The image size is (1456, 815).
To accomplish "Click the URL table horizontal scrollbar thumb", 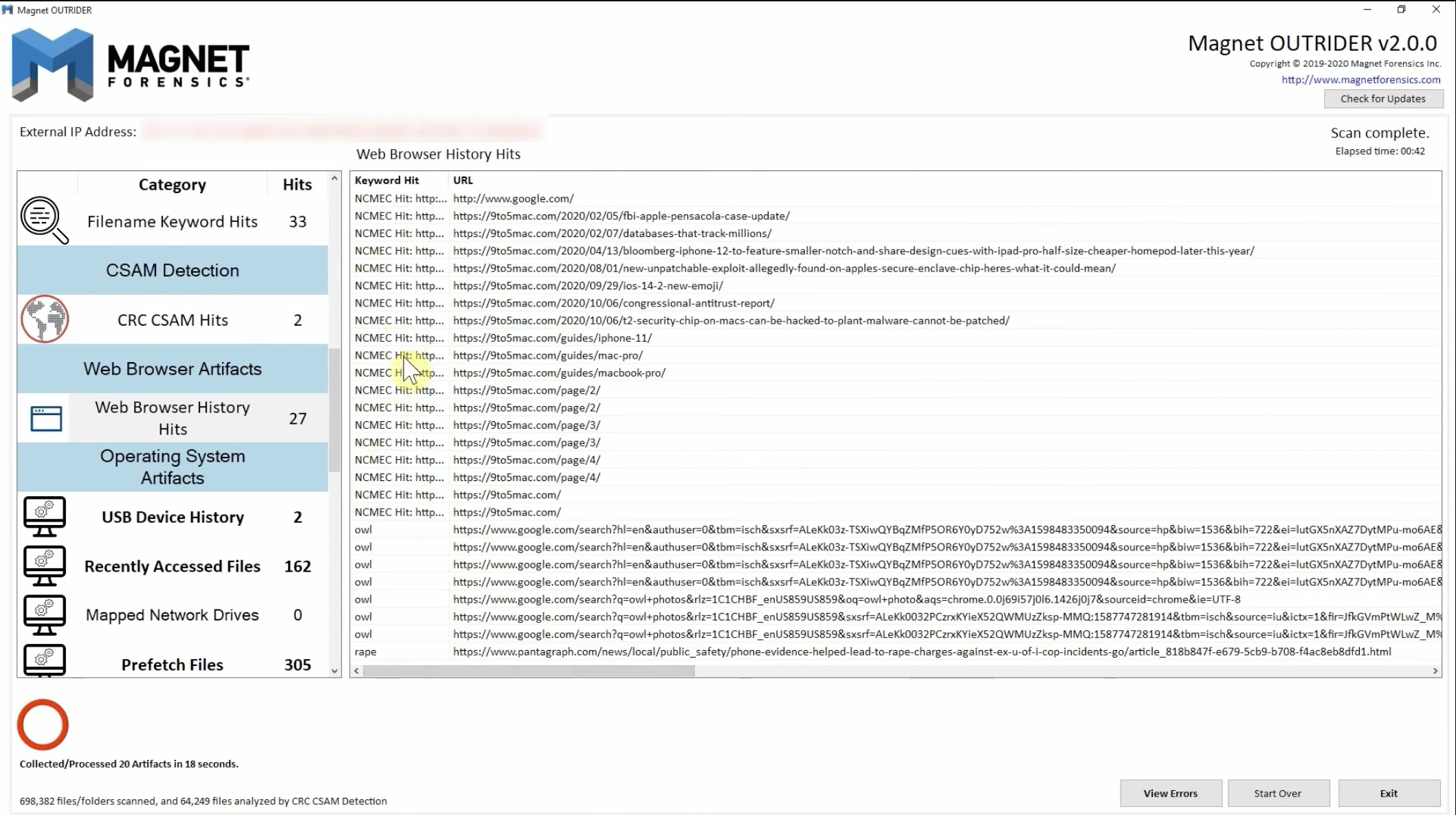I will (529, 671).
